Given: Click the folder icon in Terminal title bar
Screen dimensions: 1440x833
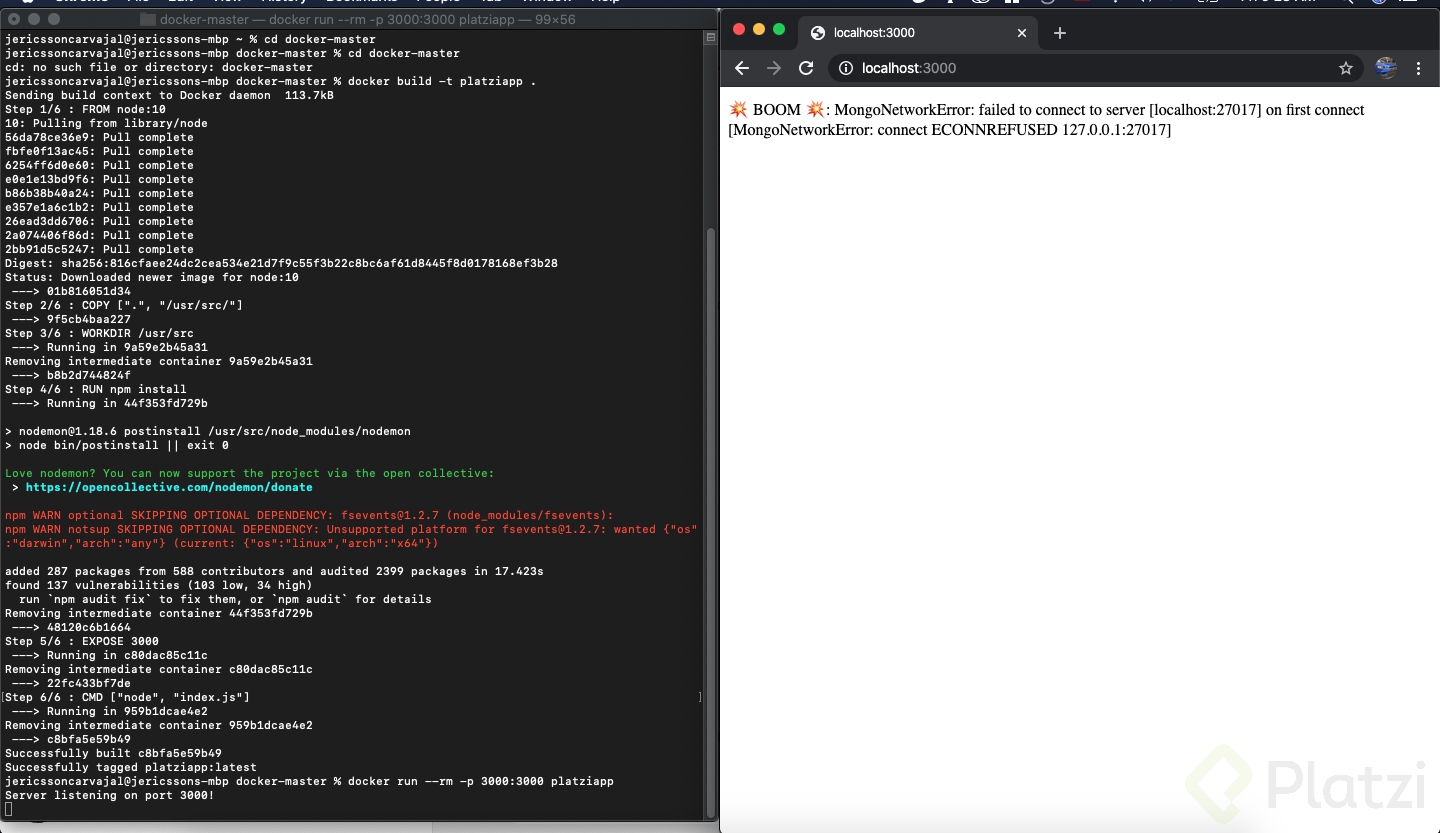Looking at the screenshot, I should tap(147, 19).
